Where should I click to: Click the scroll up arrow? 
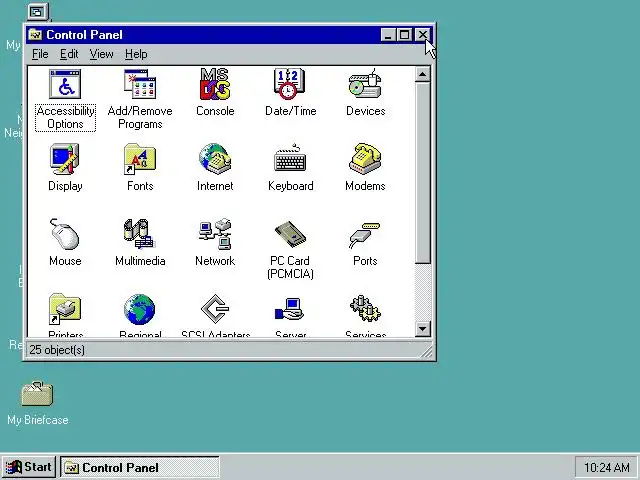coord(422,74)
